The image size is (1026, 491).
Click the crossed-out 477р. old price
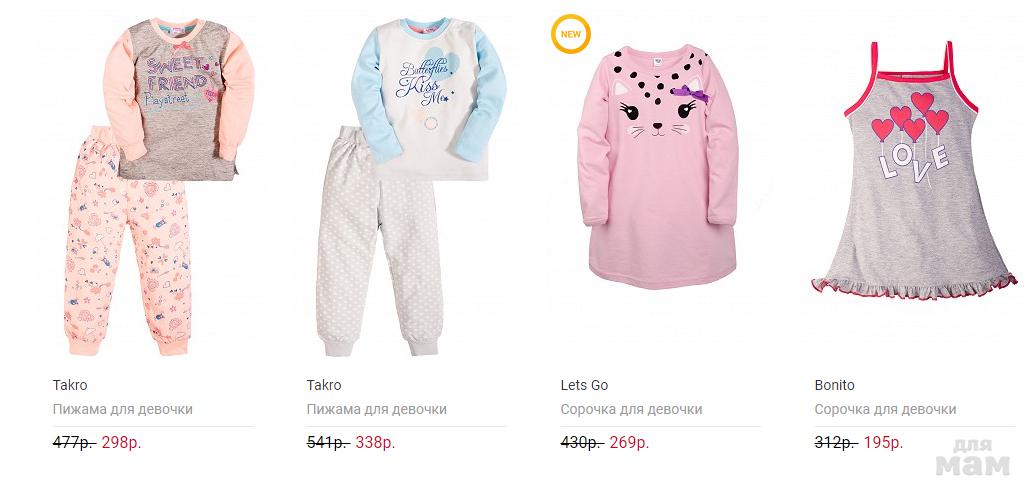point(73,442)
